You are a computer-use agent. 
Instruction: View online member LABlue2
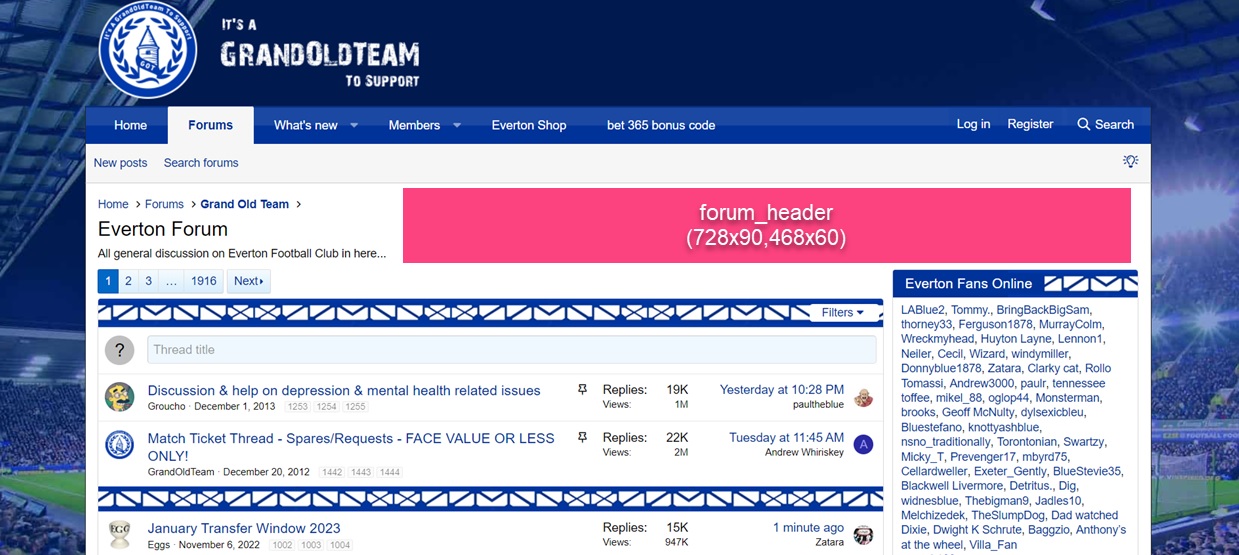[922, 310]
